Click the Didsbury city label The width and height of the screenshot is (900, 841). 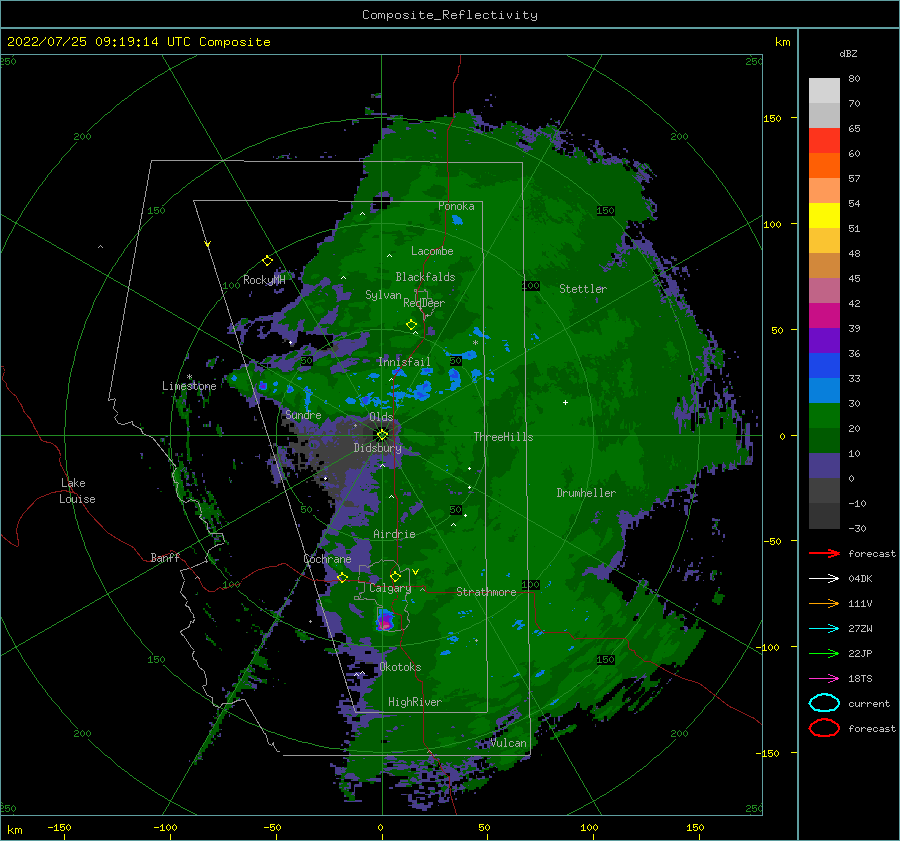pos(377,448)
